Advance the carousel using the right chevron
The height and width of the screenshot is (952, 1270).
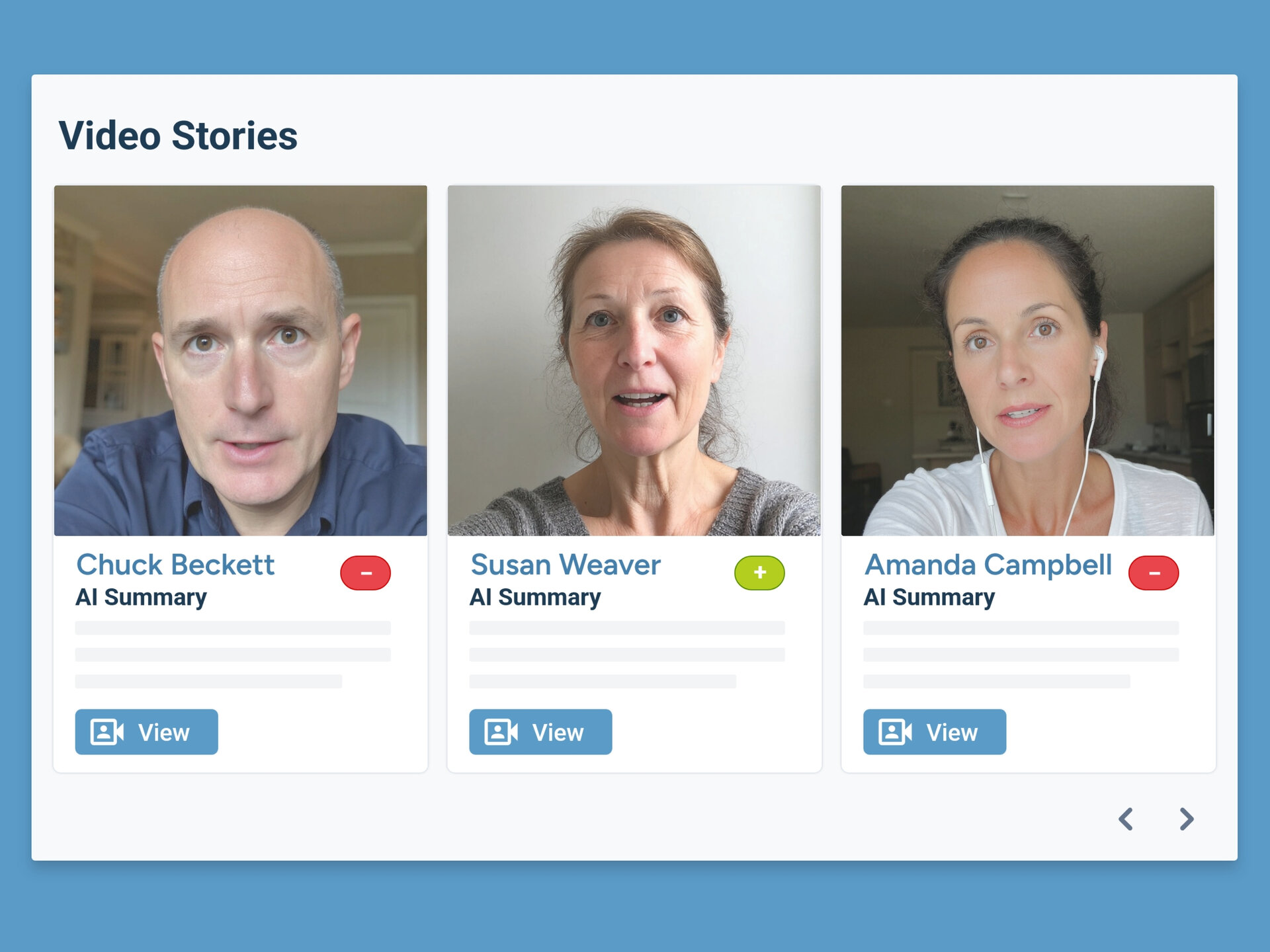(x=1186, y=820)
